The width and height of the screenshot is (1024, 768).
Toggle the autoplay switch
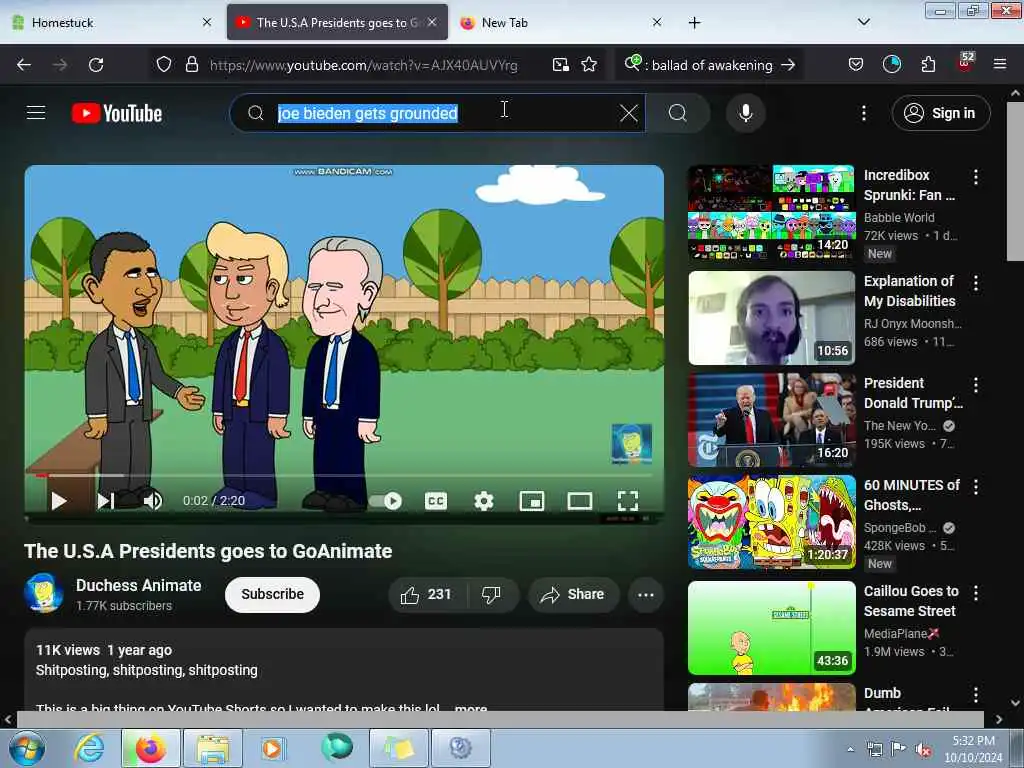(x=386, y=501)
